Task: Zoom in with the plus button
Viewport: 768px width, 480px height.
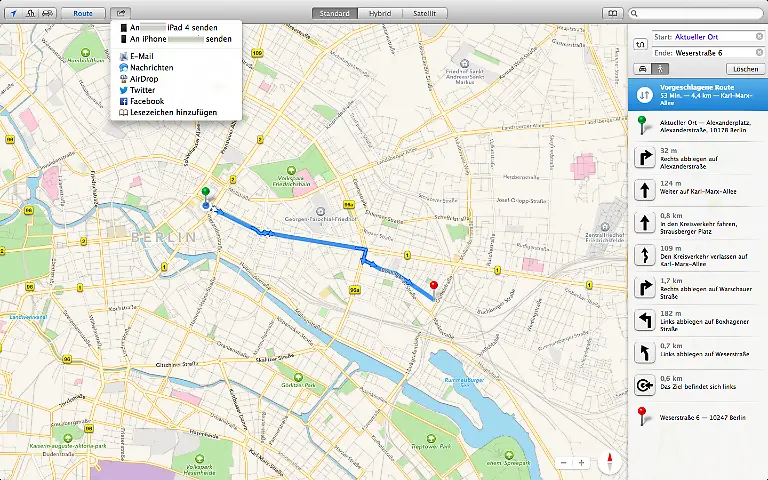Action: (581, 463)
